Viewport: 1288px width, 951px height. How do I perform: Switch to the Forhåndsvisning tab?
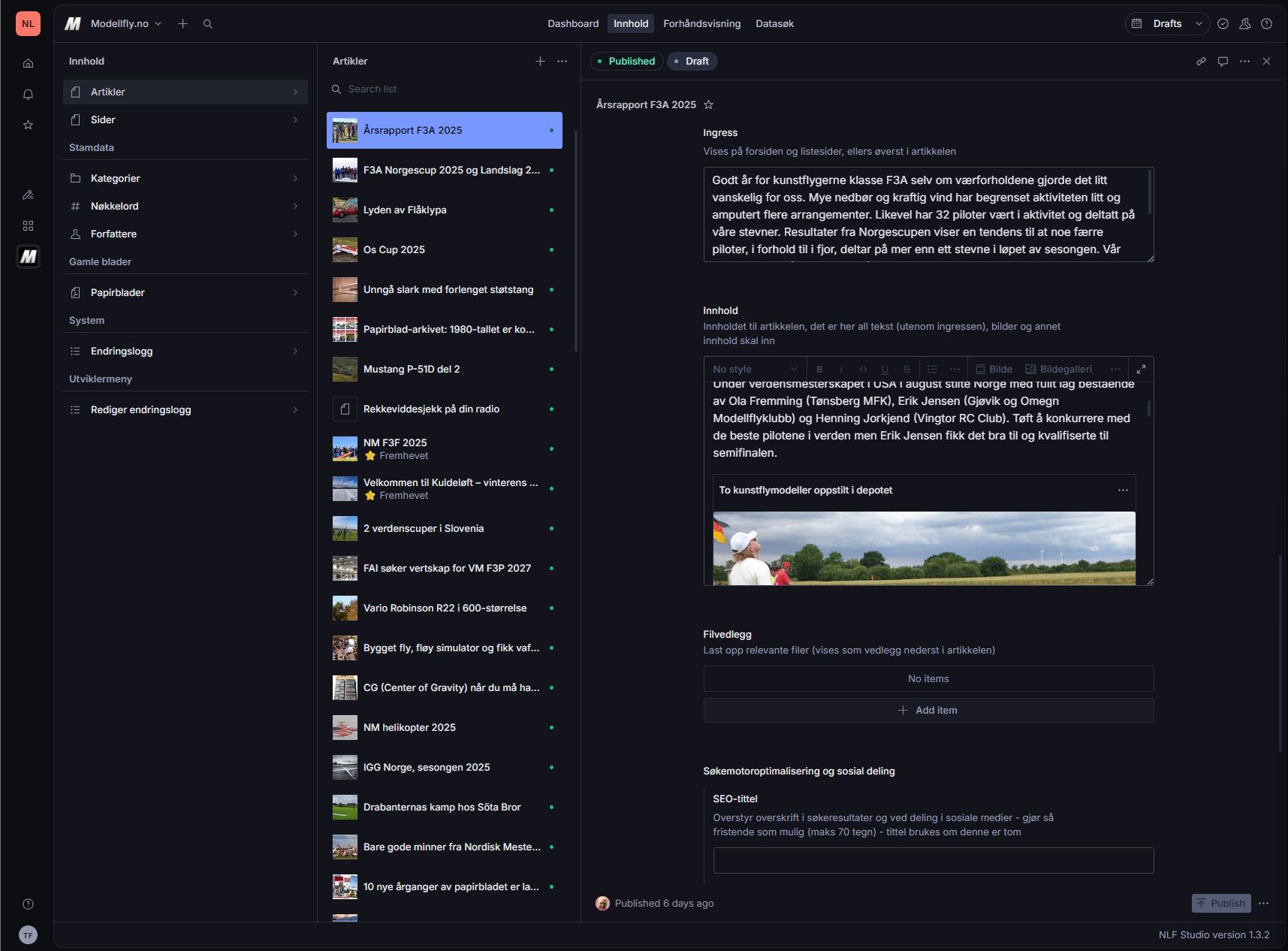(x=701, y=24)
